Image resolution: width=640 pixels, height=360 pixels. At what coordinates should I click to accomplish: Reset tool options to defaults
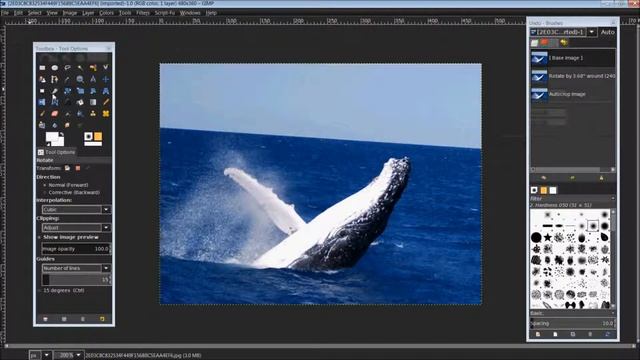pos(102,319)
